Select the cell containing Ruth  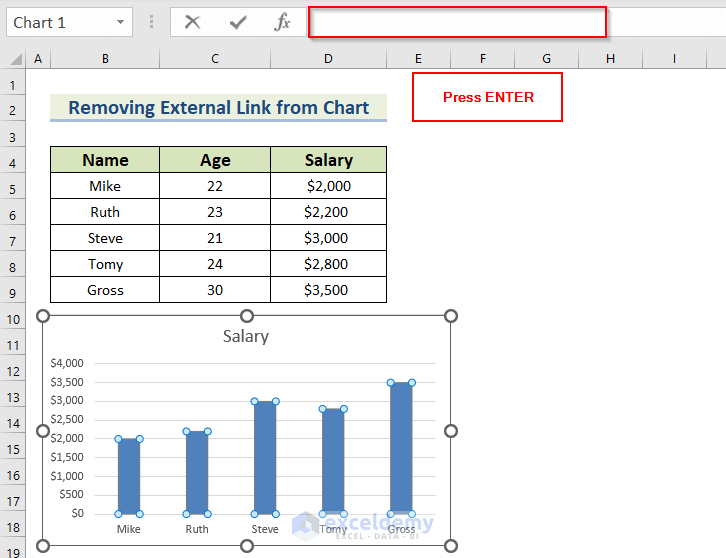(x=105, y=212)
